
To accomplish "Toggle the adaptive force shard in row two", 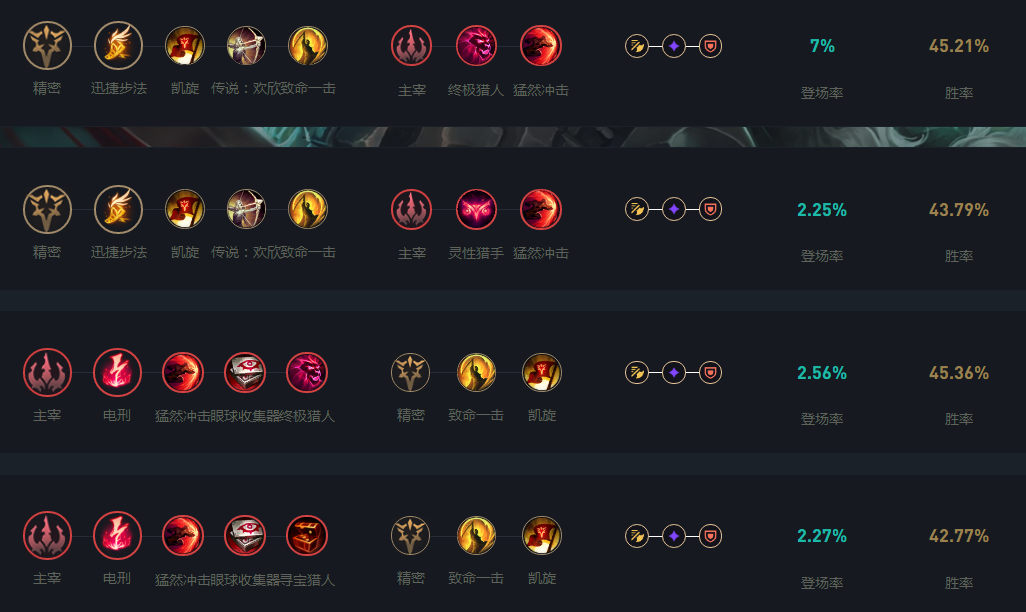I will 674,208.
